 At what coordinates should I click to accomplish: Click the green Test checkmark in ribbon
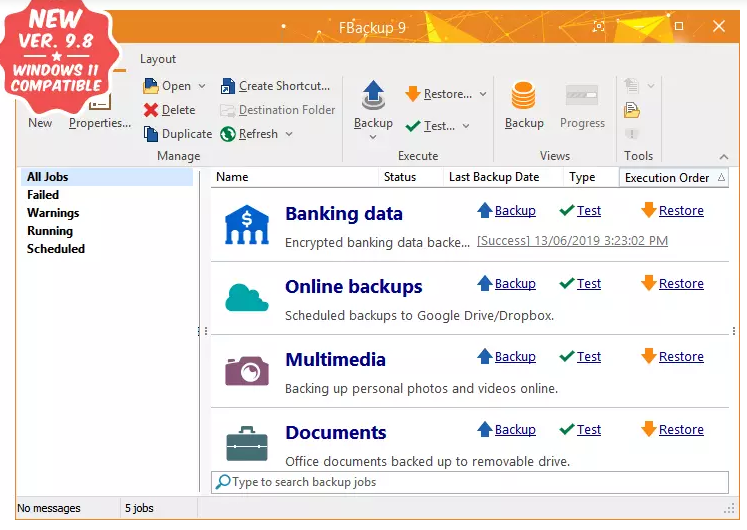click(413, 126)
